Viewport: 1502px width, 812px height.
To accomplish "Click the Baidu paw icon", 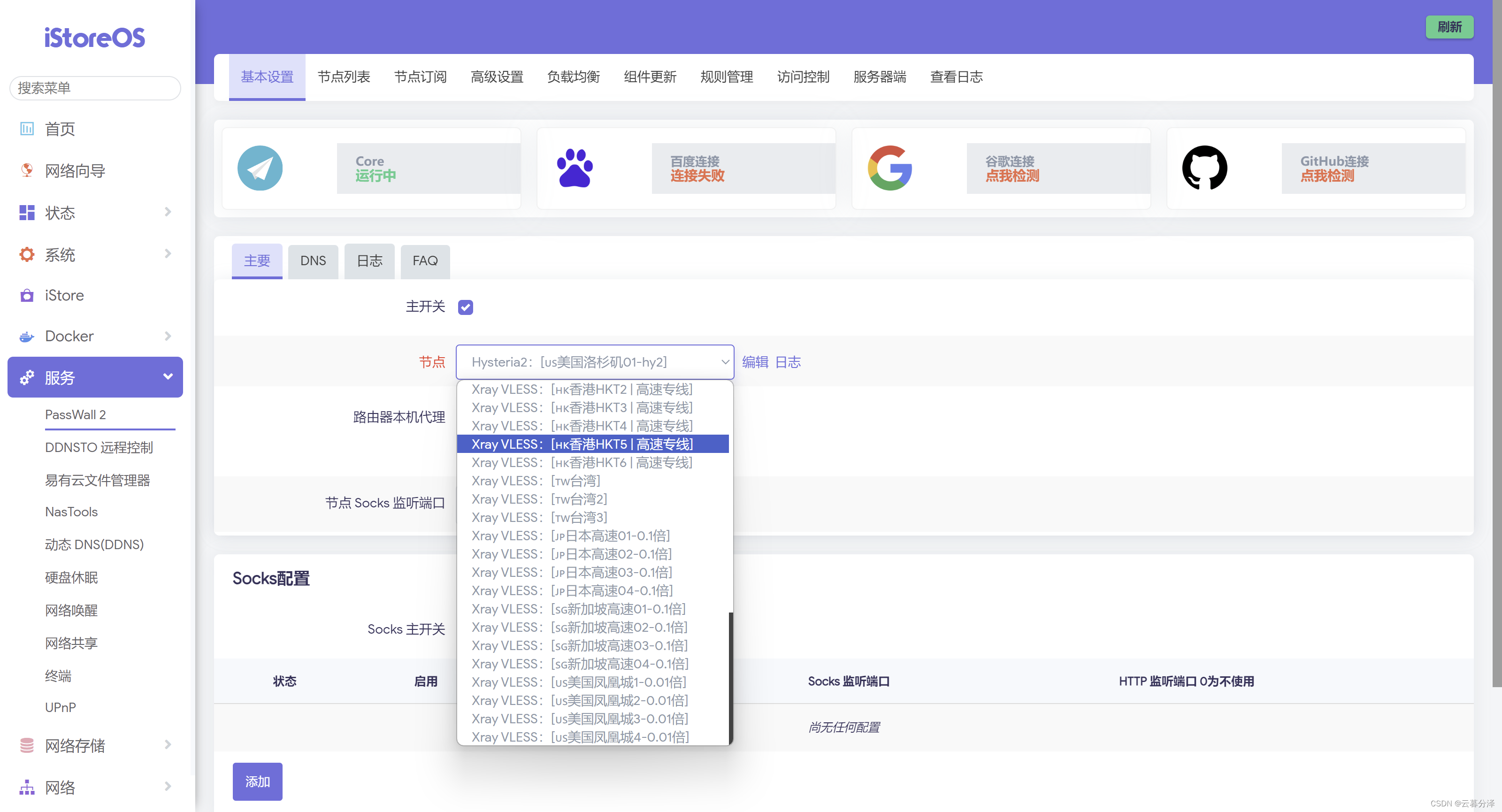I will coord(575,169).
